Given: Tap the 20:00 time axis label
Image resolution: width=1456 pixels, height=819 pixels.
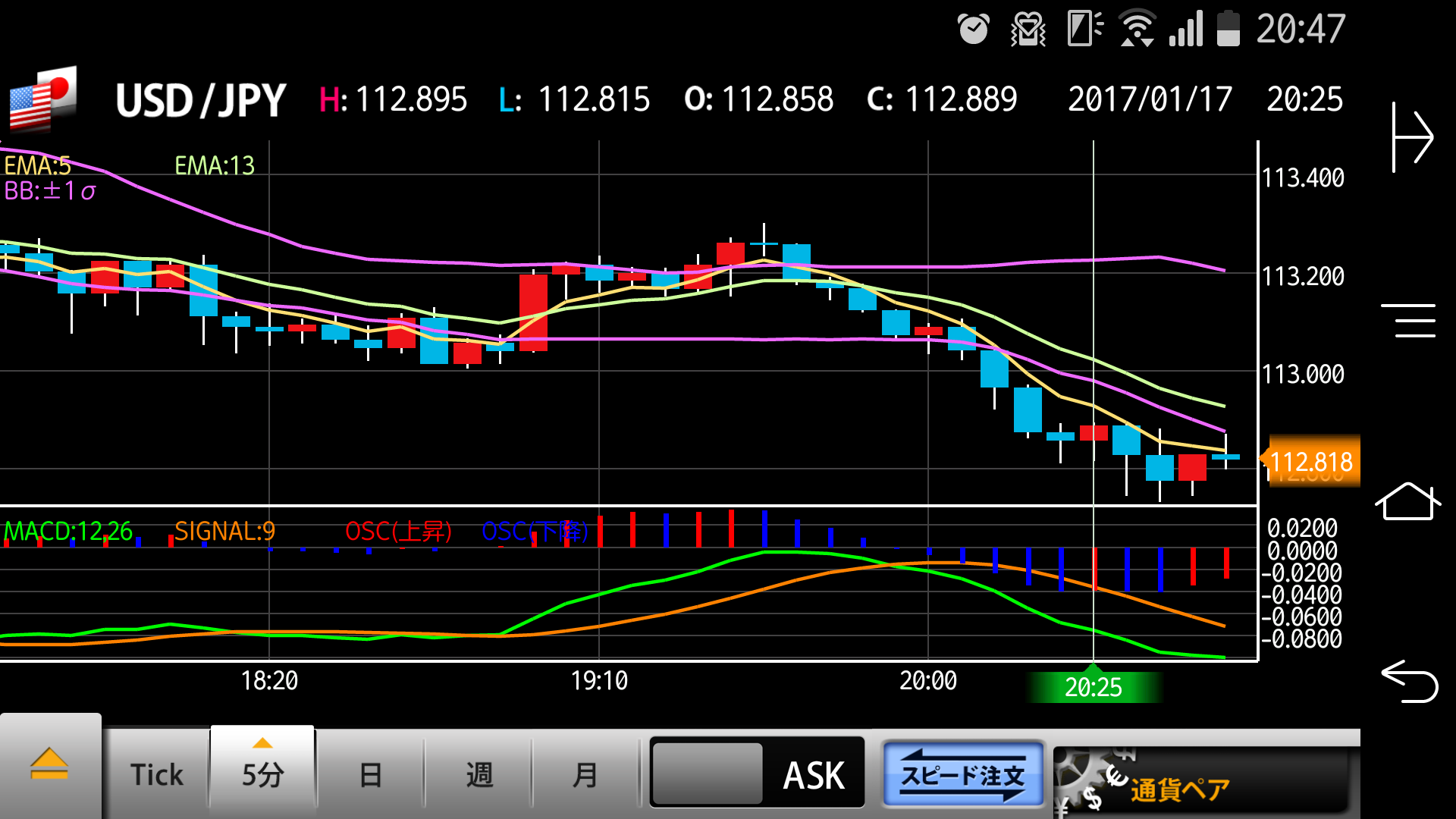Looking at the screenshot, I should point(928,680).
